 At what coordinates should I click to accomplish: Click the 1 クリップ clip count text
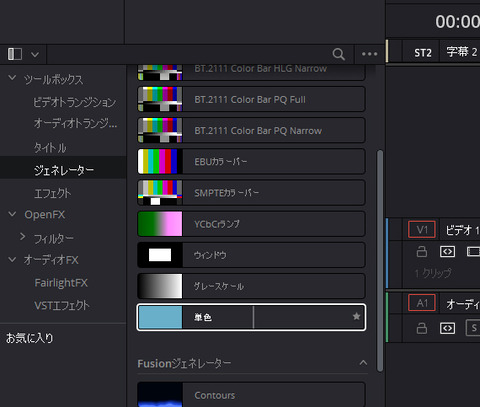point(433,273)
